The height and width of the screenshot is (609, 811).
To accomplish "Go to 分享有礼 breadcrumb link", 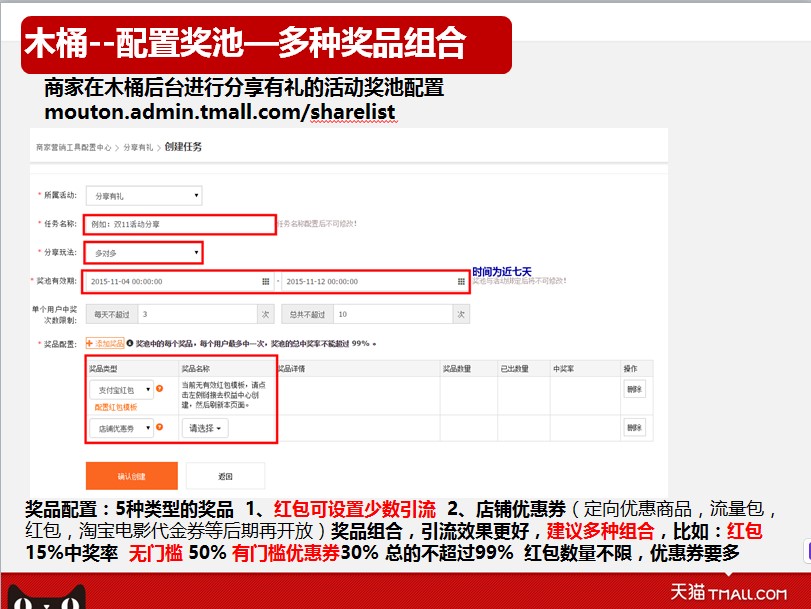I will 138,147.
